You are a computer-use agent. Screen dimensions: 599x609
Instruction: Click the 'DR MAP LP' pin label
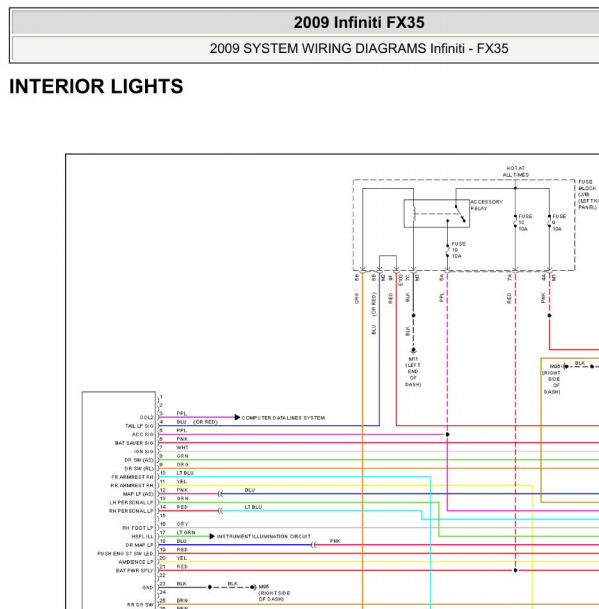point(139,545)
